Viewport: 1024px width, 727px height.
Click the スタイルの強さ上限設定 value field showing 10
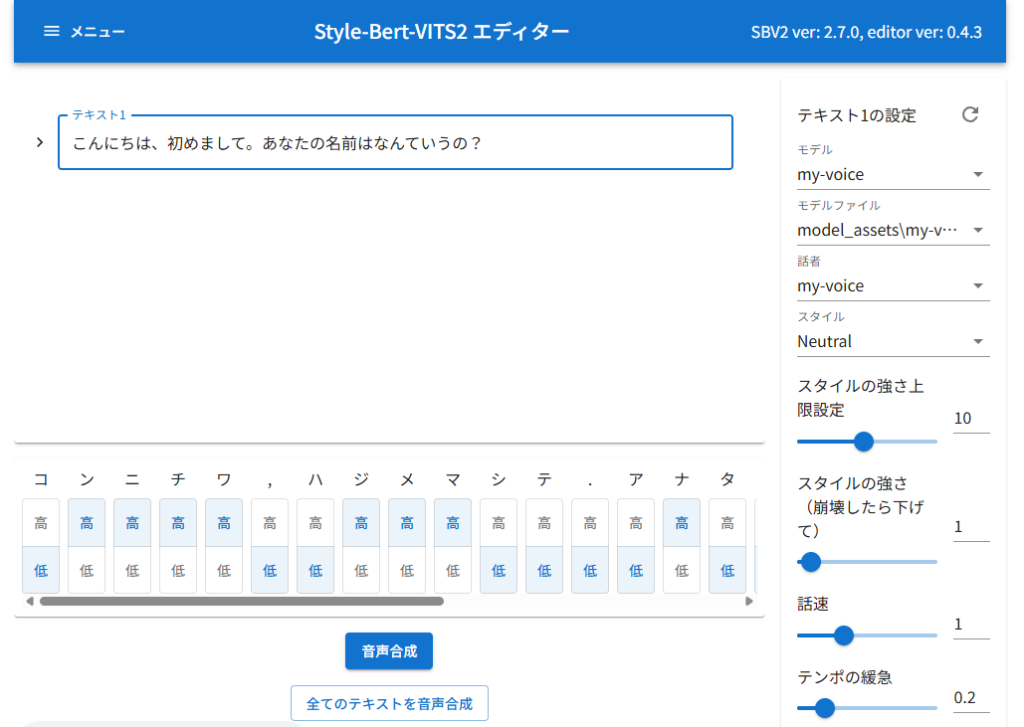click(x=971, y=418)
